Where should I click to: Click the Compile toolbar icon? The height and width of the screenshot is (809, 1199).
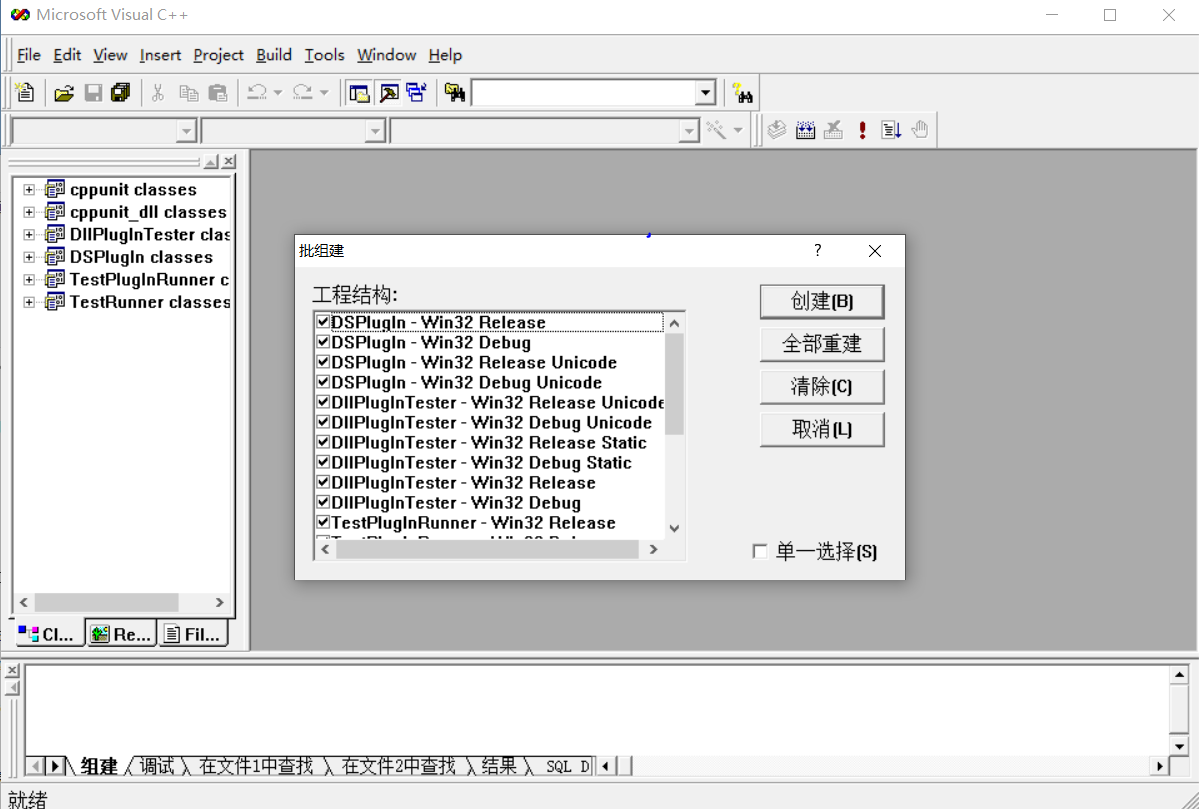pos(777,130)
